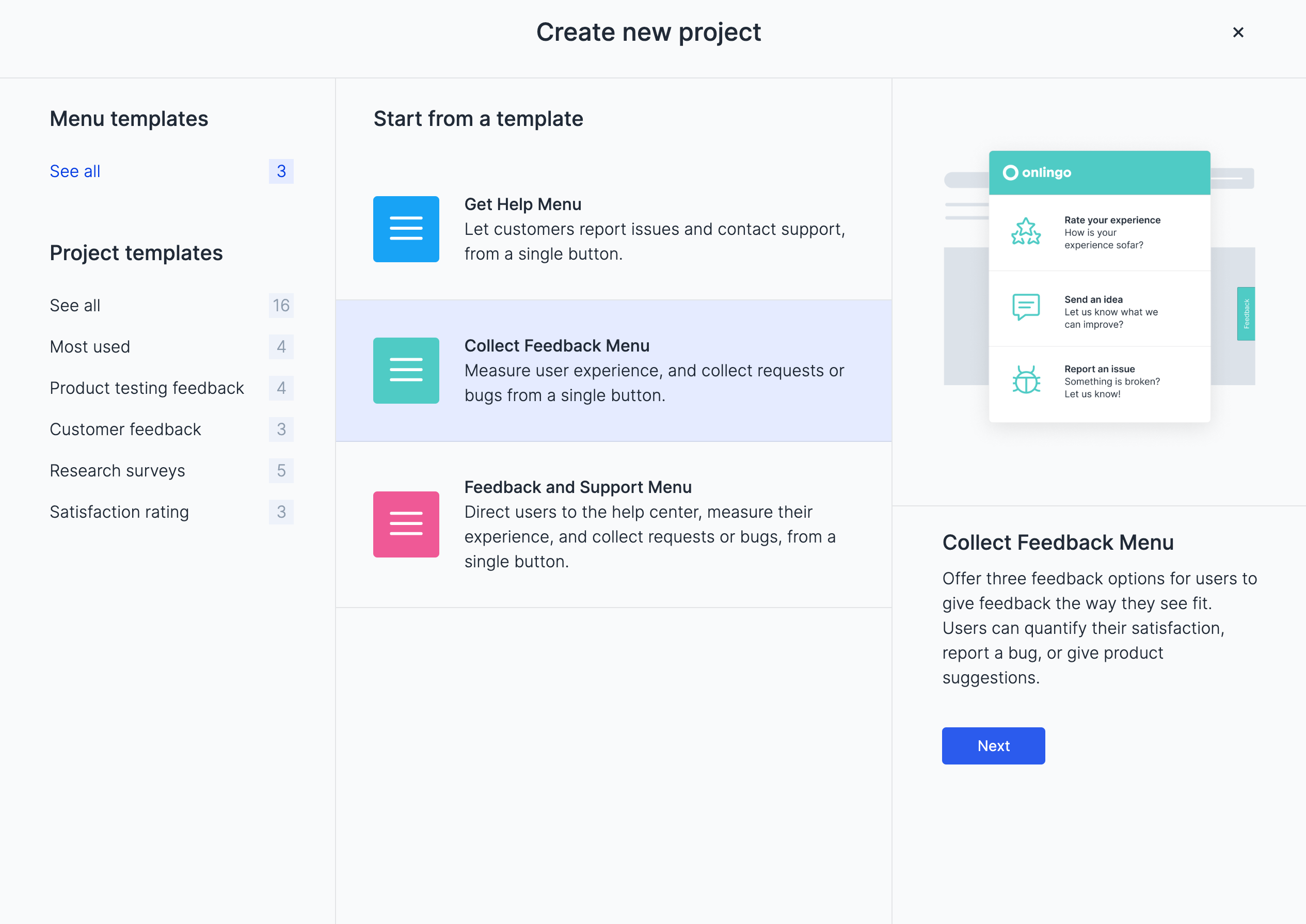Choose the Feedback and Support Menu template title
The width and height of the screenshot is (1306, 924).
click(x=577, y=487)
